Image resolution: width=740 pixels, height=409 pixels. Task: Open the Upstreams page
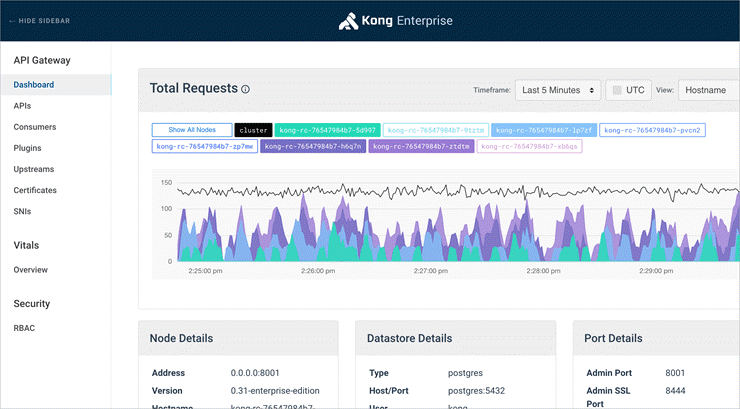tap(34, 169)
